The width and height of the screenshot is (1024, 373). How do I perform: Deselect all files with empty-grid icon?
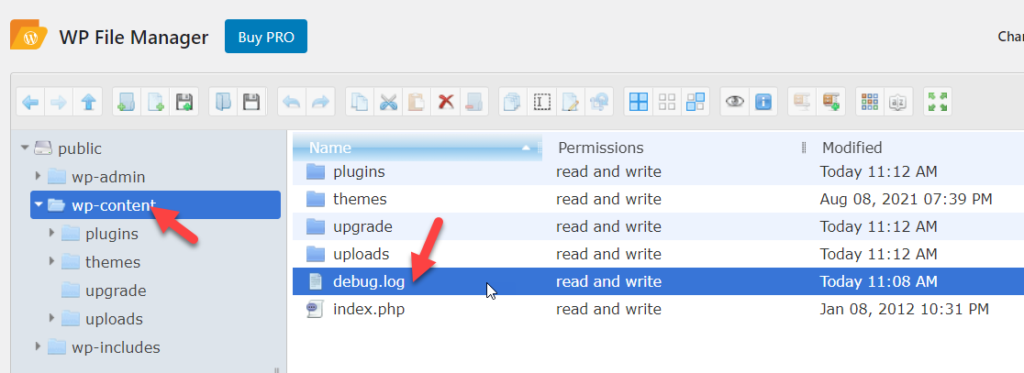[x=667, y=102]
